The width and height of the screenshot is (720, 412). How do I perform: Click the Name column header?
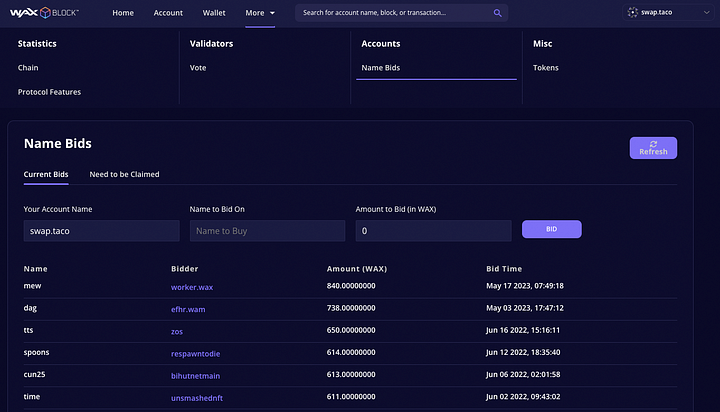(36, 269)
